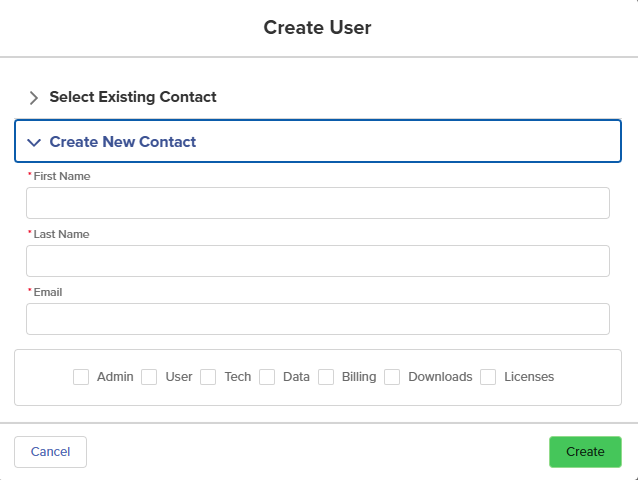Expand the Select Existing Contact chevron
Screen dimensions: 638x480
coord(34,98)
